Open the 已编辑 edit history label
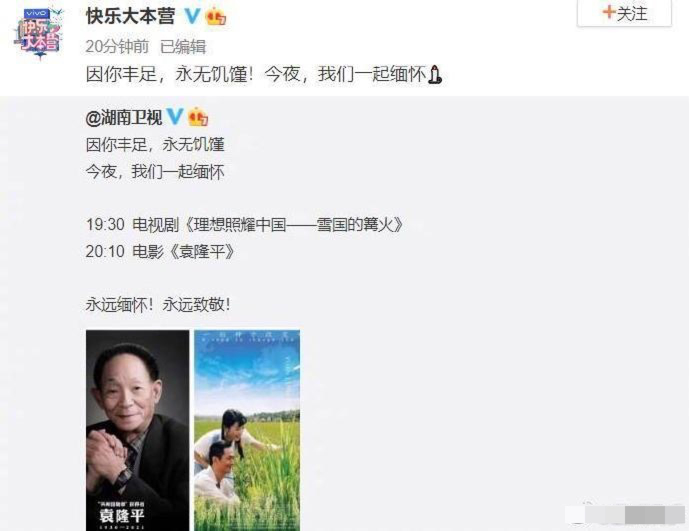The width and height of the screenshot is (690, 531). coord(183,47)
